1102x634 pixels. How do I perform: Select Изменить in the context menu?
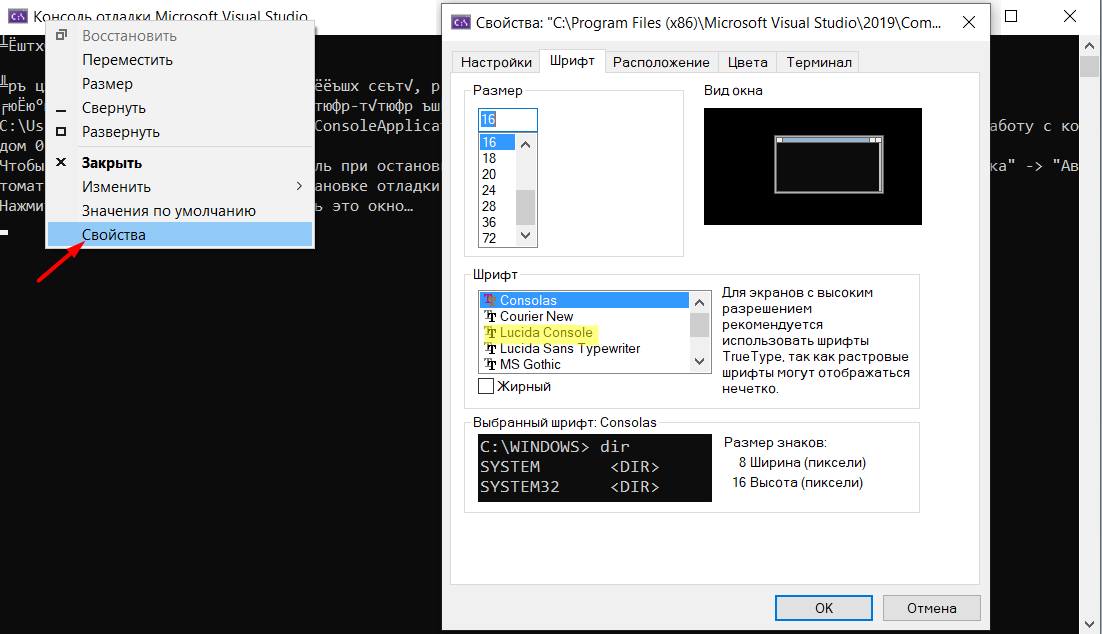click(x=180, y=187)
